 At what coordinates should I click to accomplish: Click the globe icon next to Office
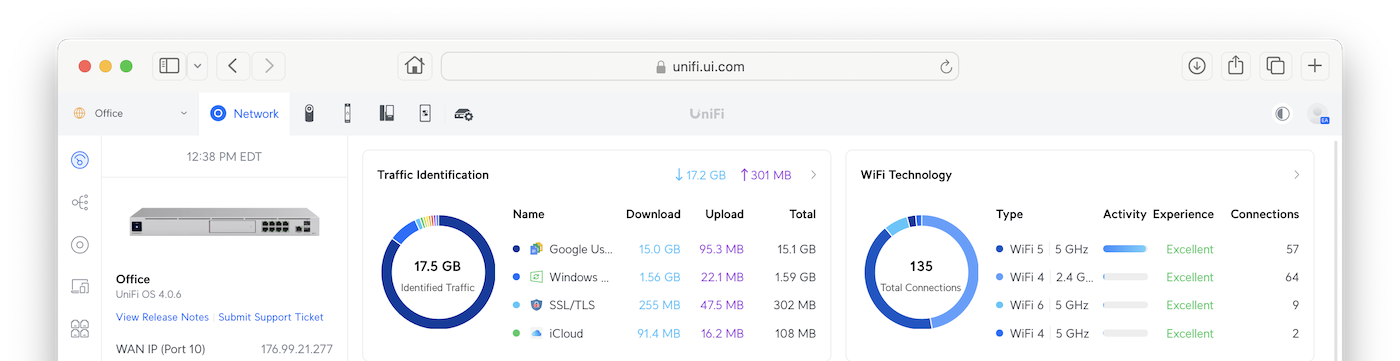[79, 114]
